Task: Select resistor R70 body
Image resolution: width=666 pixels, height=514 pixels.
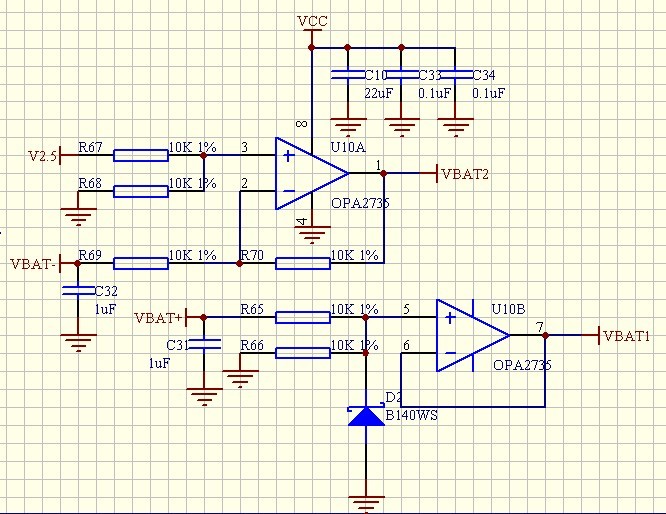Action: pos(303,263)
